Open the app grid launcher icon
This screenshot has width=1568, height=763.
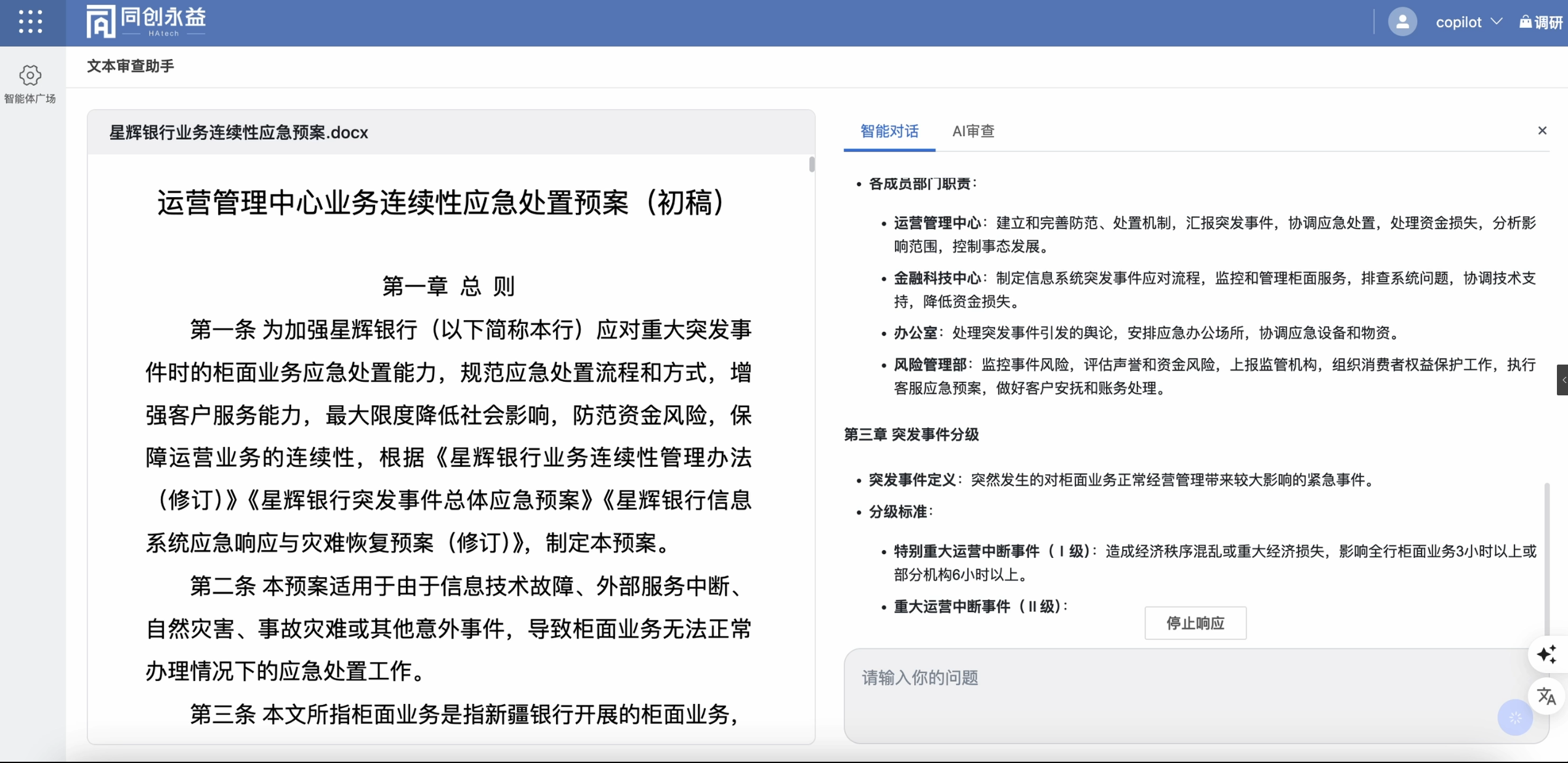point(30,22)
